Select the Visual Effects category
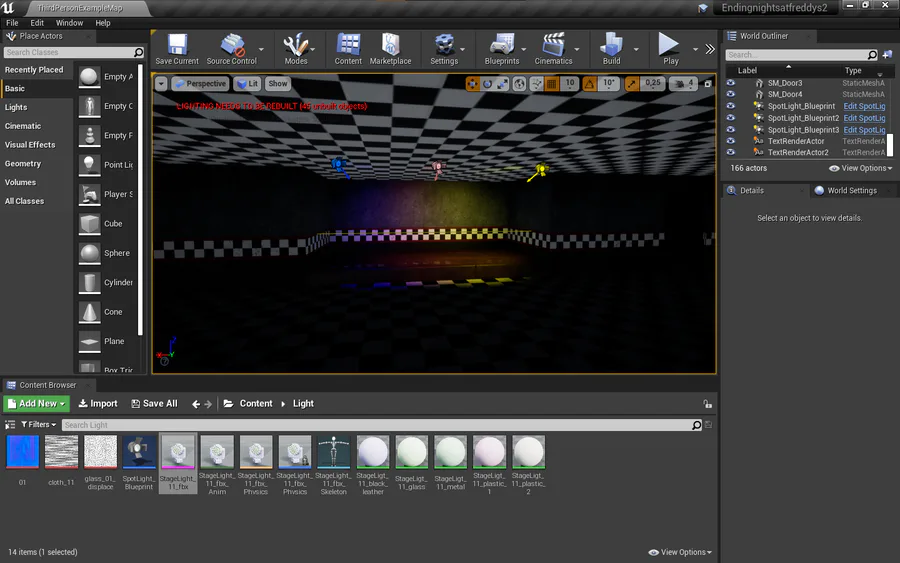Image resolution: width=900 pixels, height=563 pixels. [30, 145]
